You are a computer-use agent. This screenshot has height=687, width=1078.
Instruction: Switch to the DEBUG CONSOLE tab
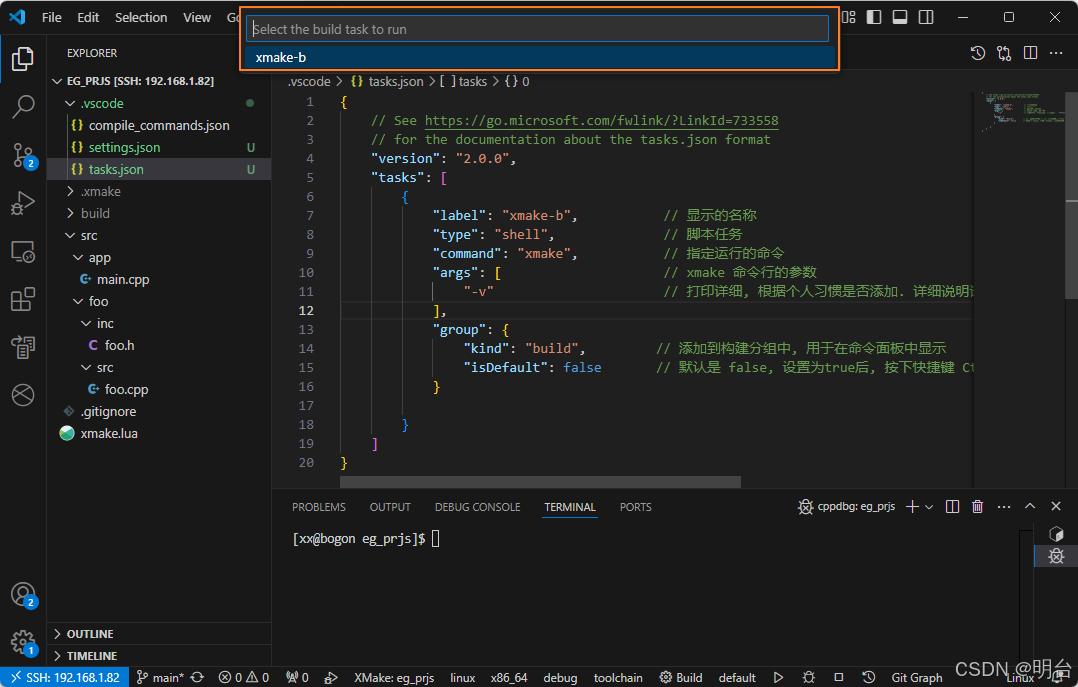pos(477,507)
